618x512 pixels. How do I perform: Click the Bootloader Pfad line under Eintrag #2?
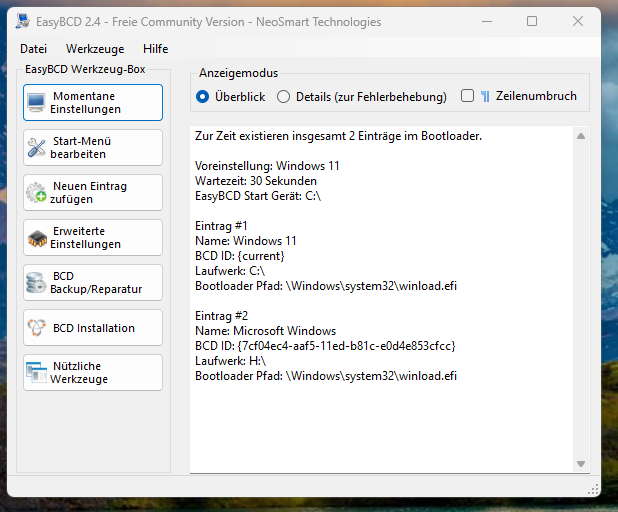(326, 376)
